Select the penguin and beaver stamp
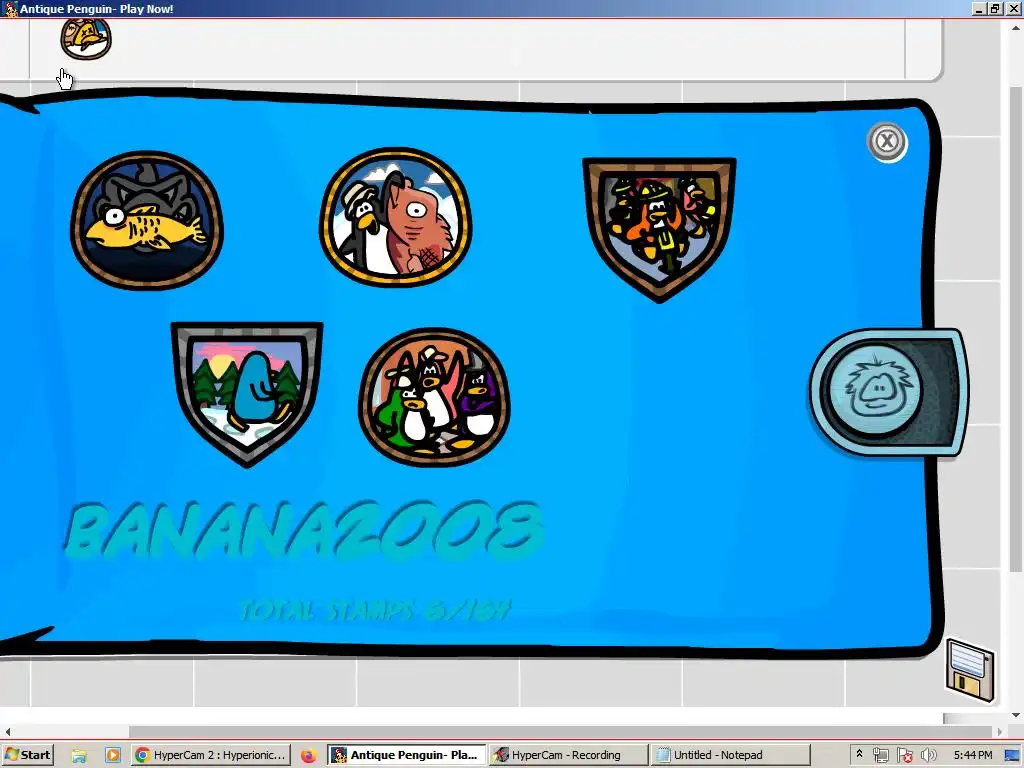The image size is (1024, 768). (396, 217)
